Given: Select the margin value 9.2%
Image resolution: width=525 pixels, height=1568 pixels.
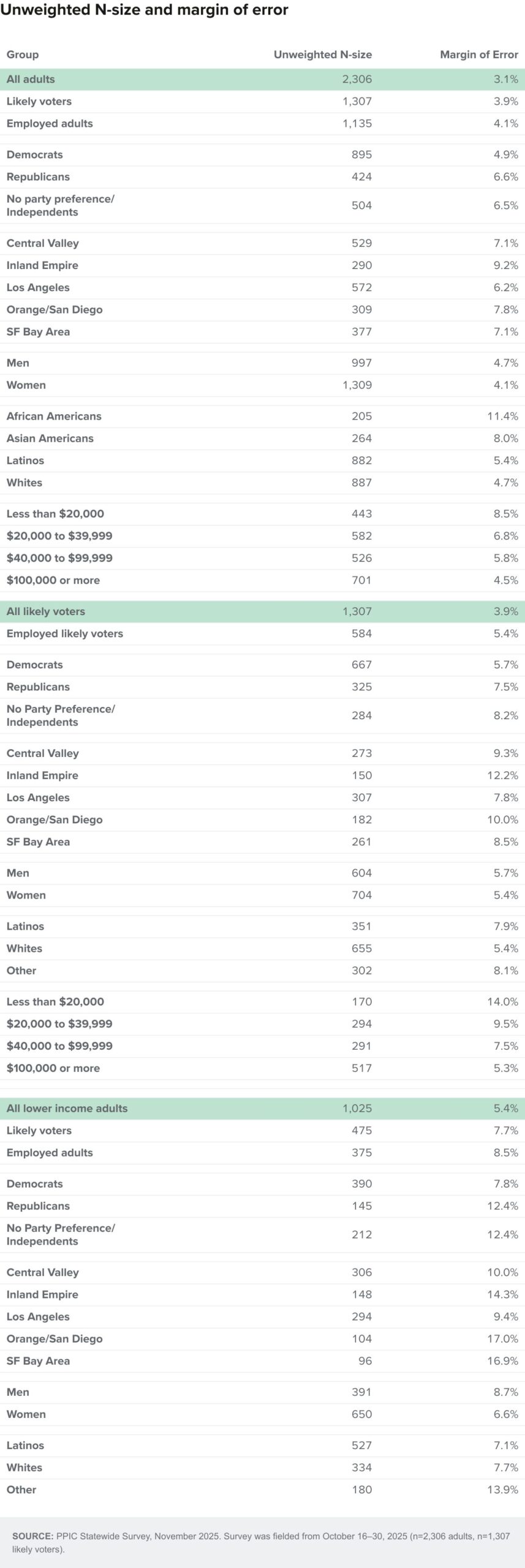Looking at the screenshot, I should tap(506, 265).
